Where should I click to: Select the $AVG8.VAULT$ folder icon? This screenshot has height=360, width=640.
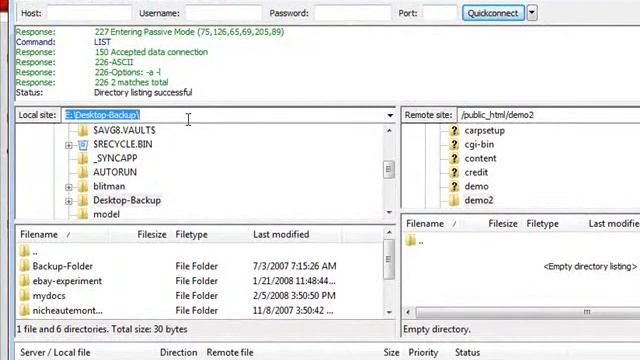coord(83,131)
